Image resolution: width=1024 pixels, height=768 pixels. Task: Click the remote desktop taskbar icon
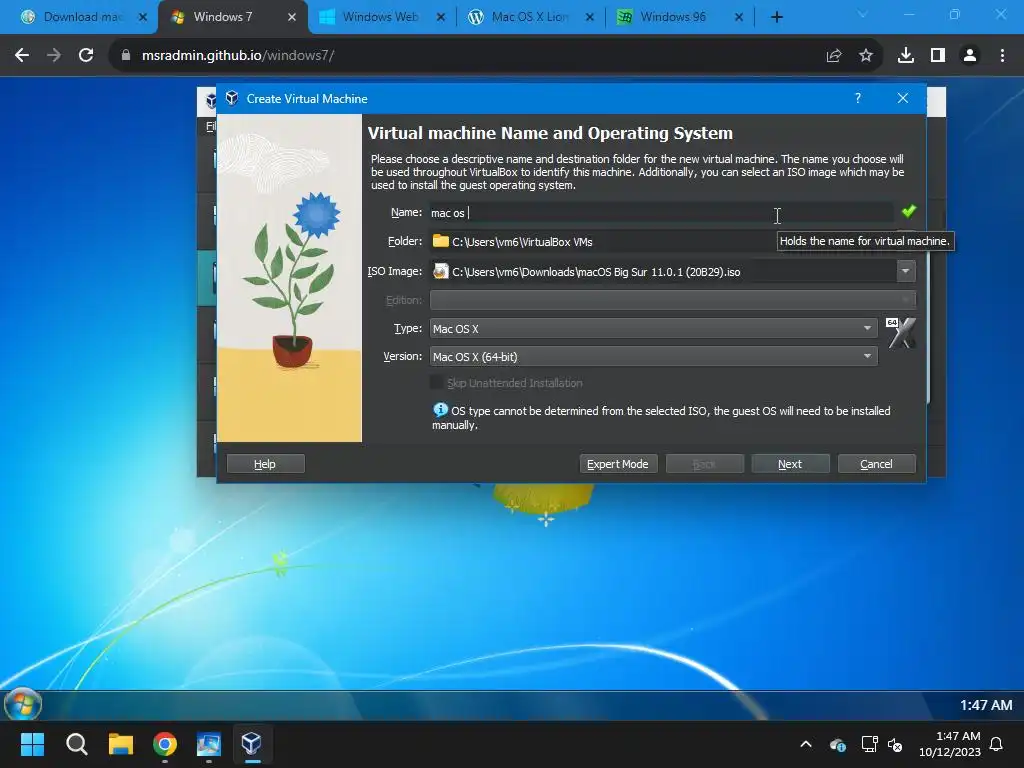pos(208,744)
